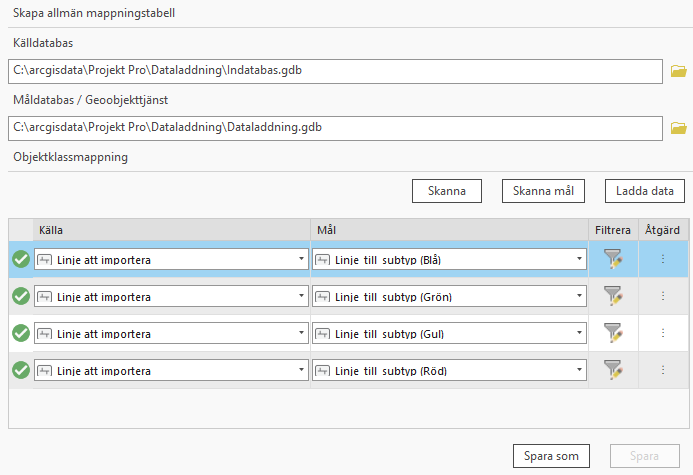This screenshot has height=475, width=693.
Task: Click the Spara som button
Action: tap(551, 456)
